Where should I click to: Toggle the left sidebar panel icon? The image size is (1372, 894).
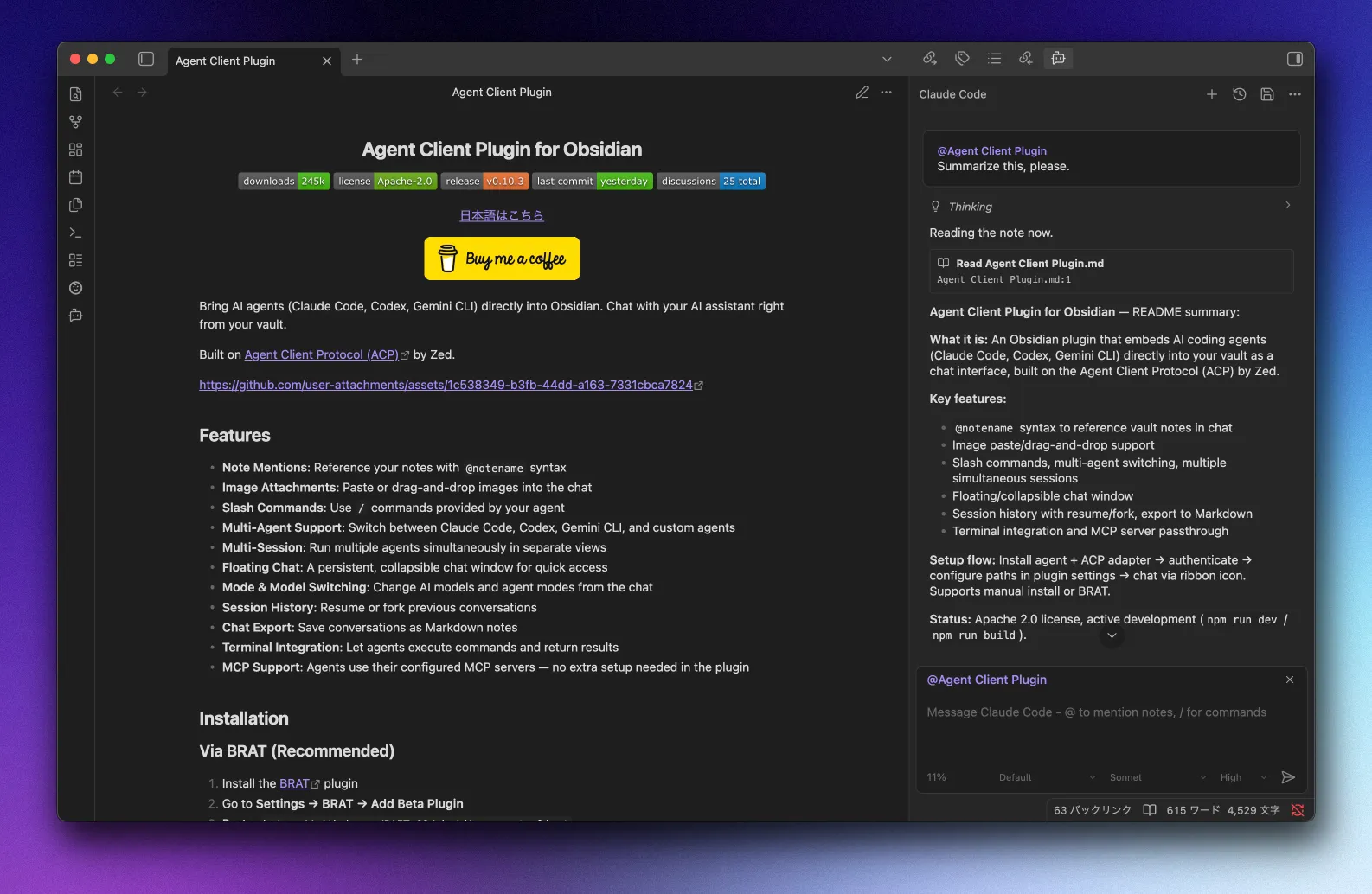pyautogui.click(x=146, y=59)
